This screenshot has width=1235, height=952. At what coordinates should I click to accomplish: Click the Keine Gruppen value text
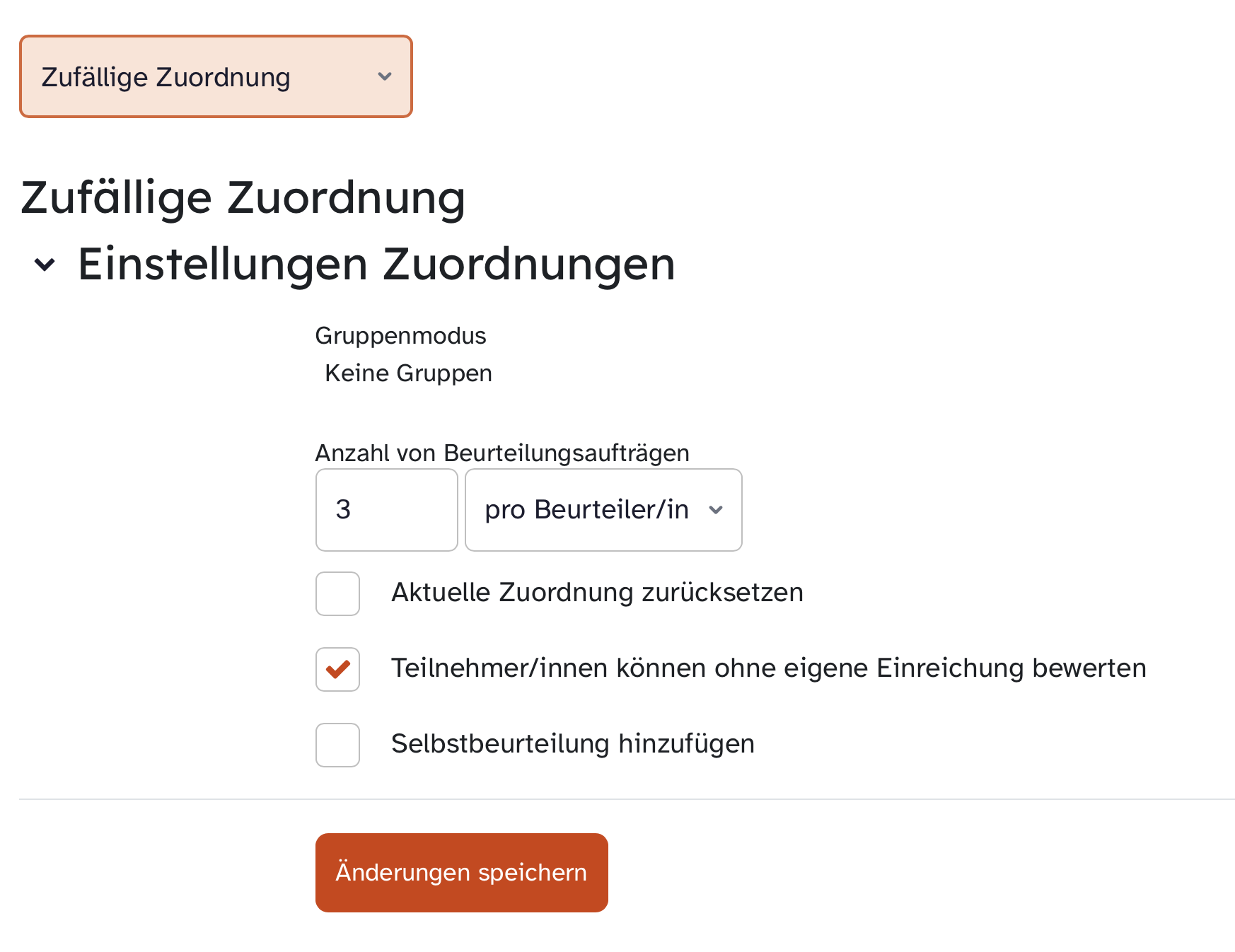(x=408, y=373)
